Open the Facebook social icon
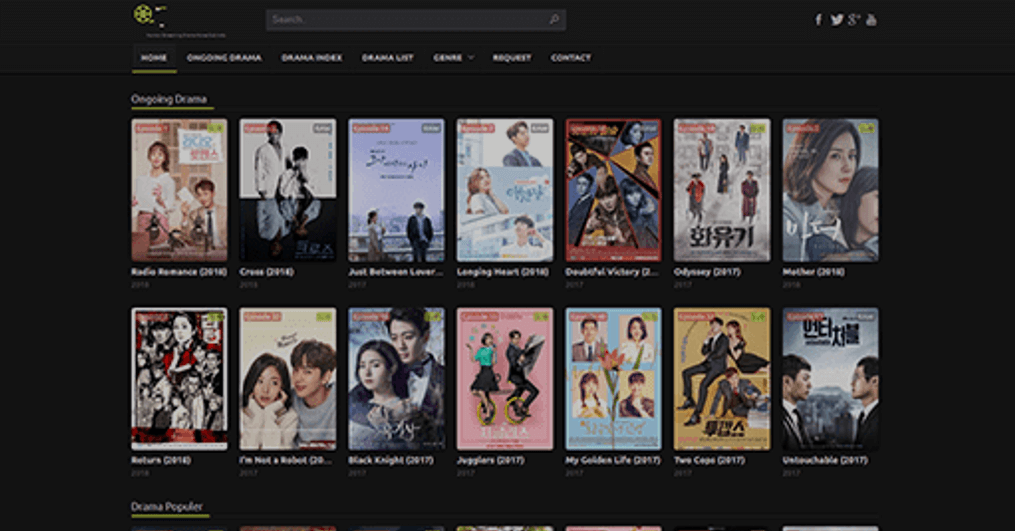This screenshot has width=1015, height=531. click(818, 20)
